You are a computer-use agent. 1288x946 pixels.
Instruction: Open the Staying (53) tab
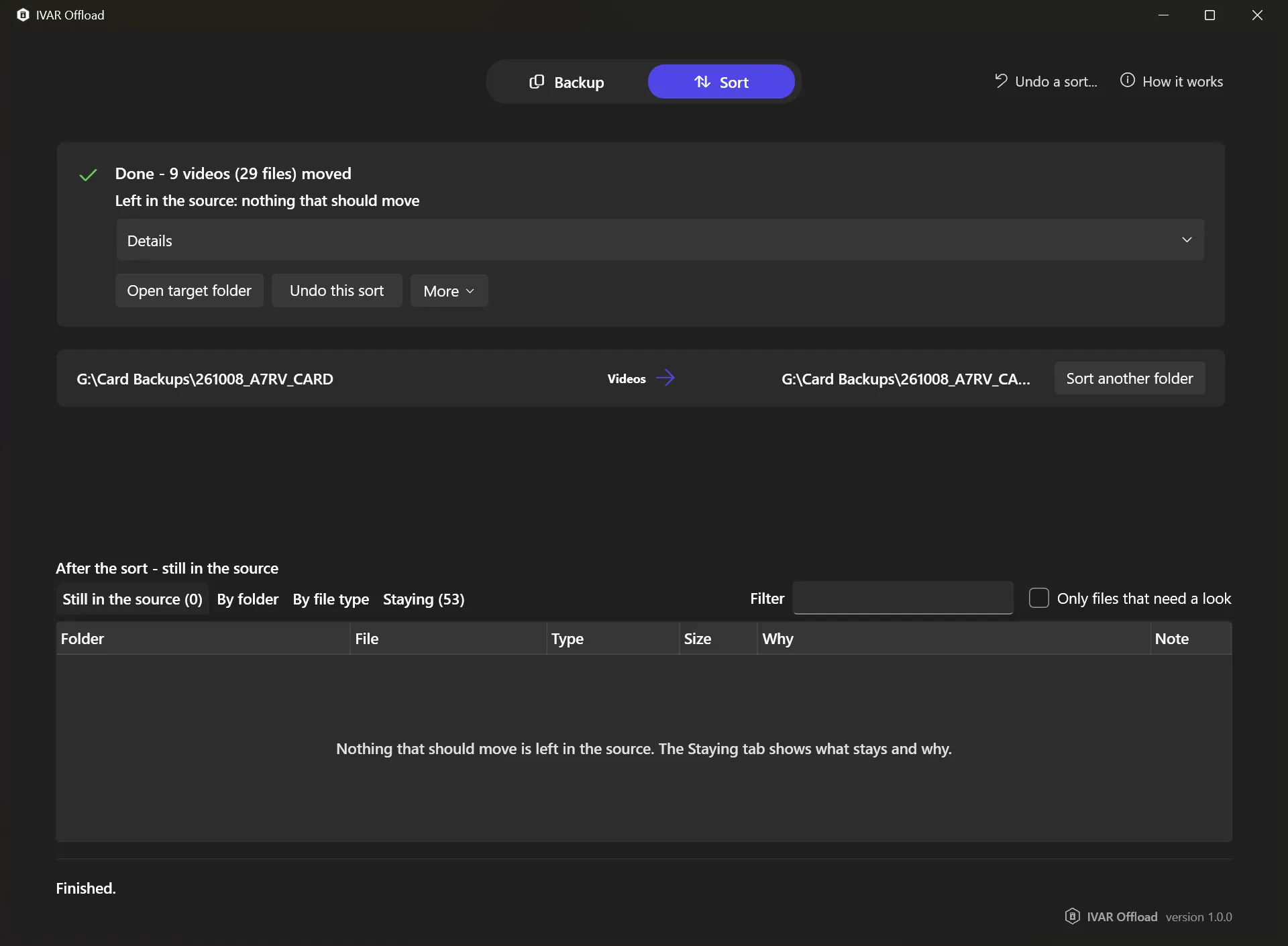click(x=423, y=599)
